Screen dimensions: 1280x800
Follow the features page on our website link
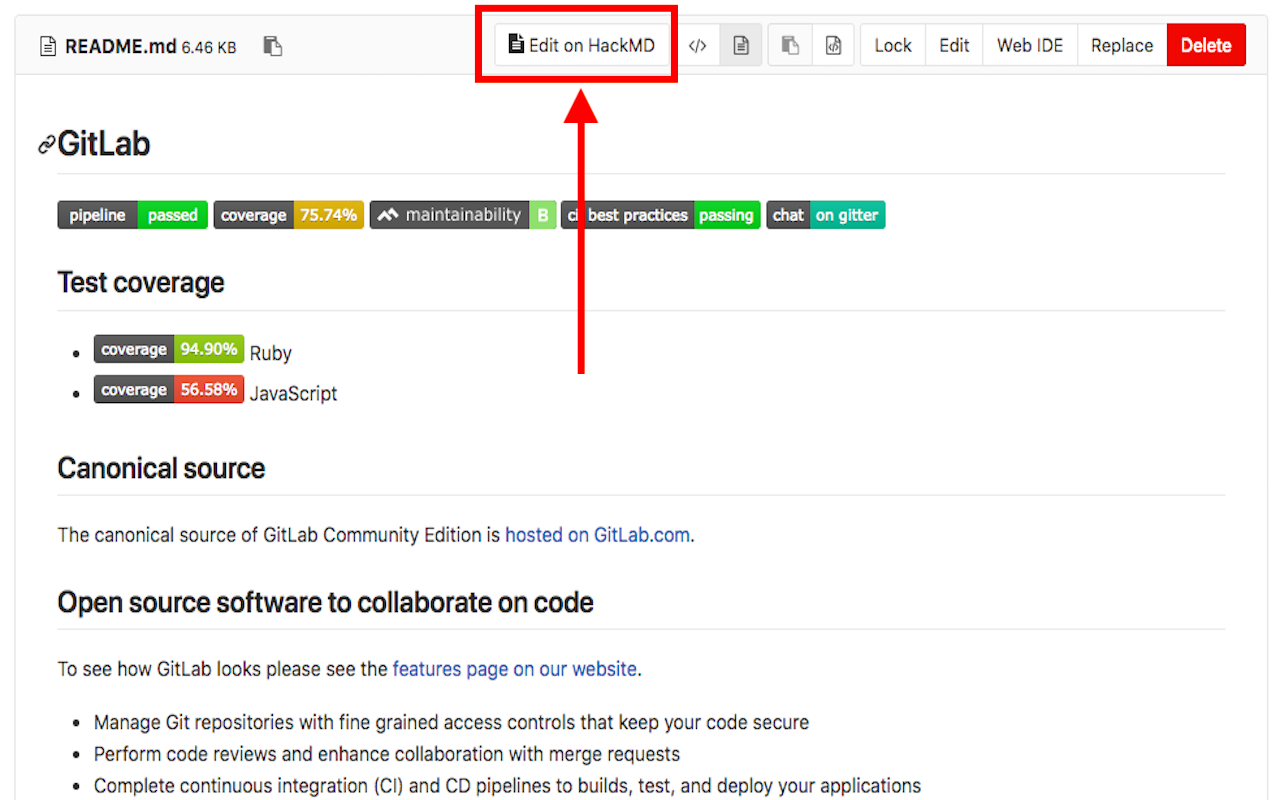pyautogui.click(x=515, y=669)
